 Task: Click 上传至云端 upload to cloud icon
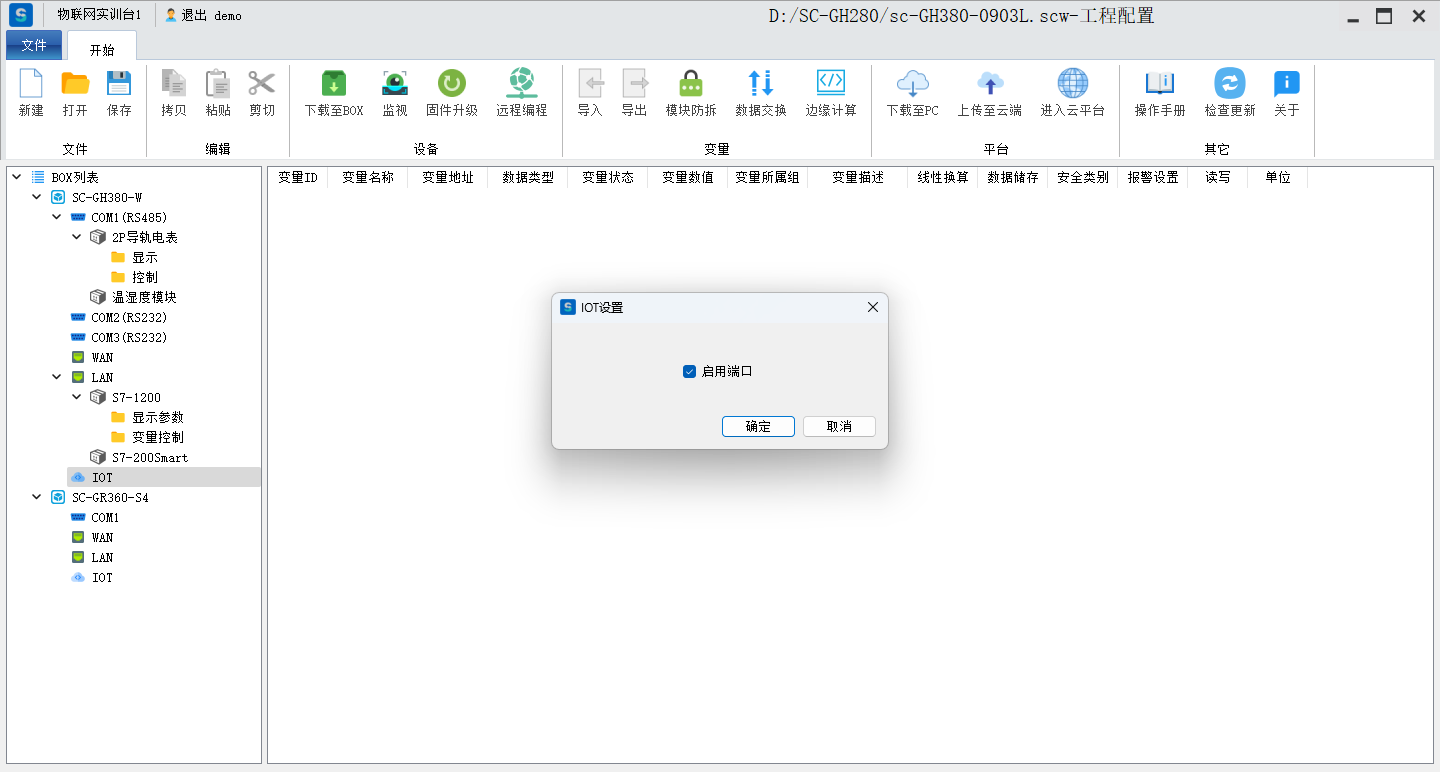pyautogui.click(x=989, y=84)
